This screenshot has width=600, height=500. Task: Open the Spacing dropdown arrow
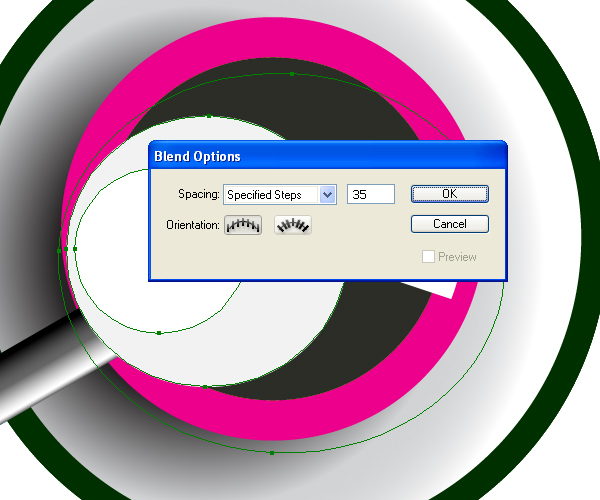[328, 195]
